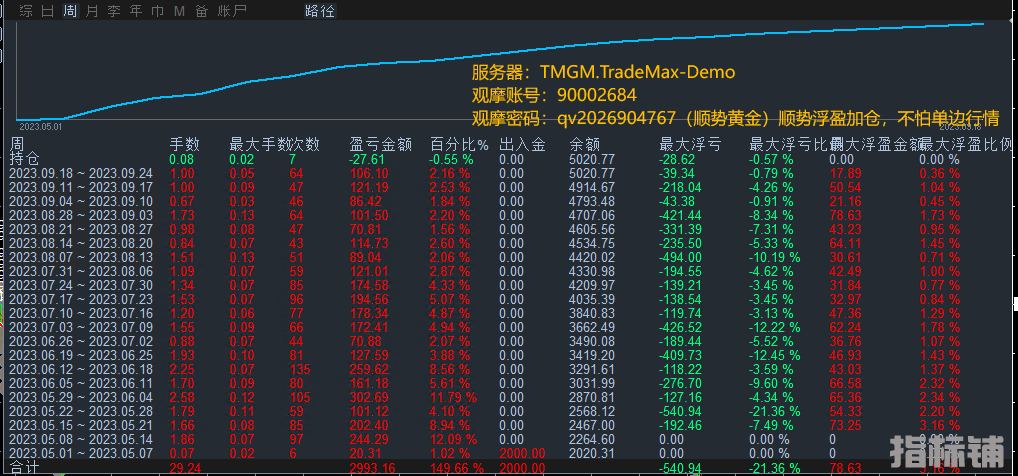Click the account number 90002684
Screen dimensions: 1018x476
click(x=597, y=95)
